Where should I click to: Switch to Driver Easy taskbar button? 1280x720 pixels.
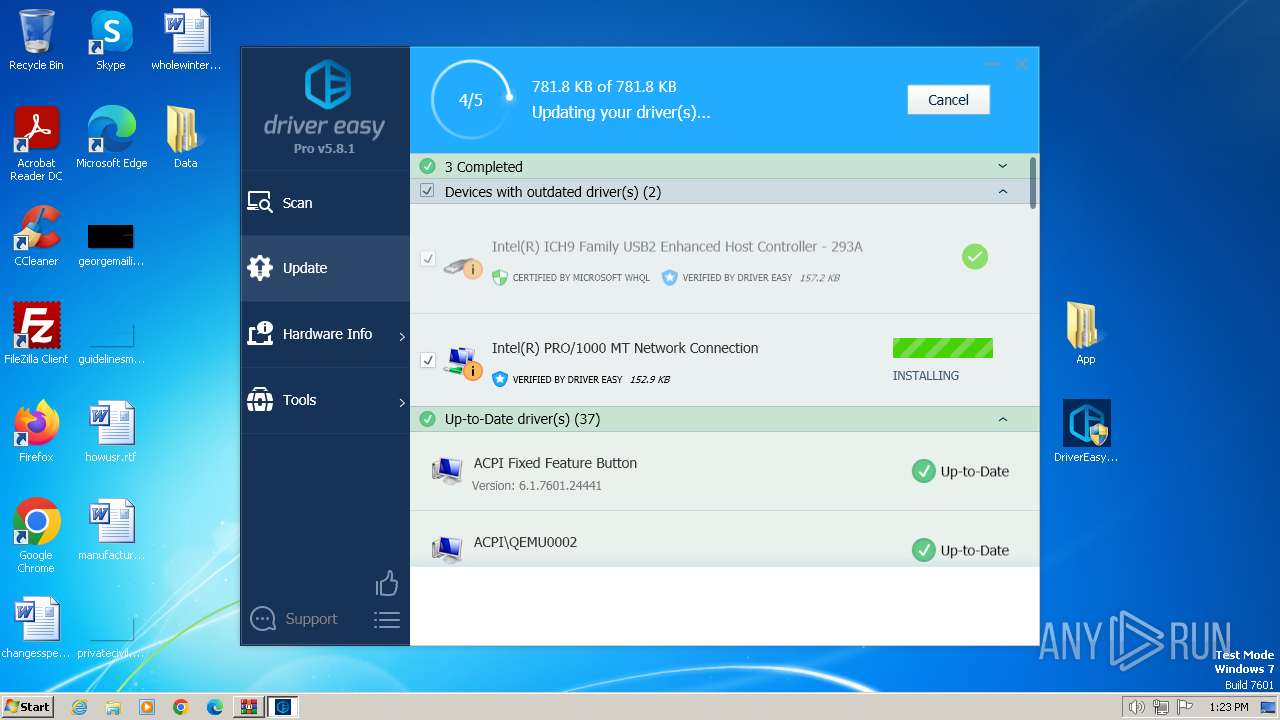283,707
